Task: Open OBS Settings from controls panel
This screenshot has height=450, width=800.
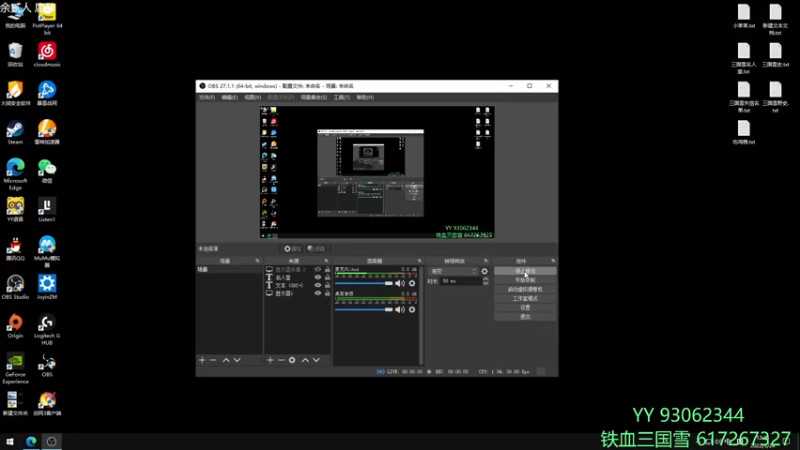Action: tap(525, 308)
